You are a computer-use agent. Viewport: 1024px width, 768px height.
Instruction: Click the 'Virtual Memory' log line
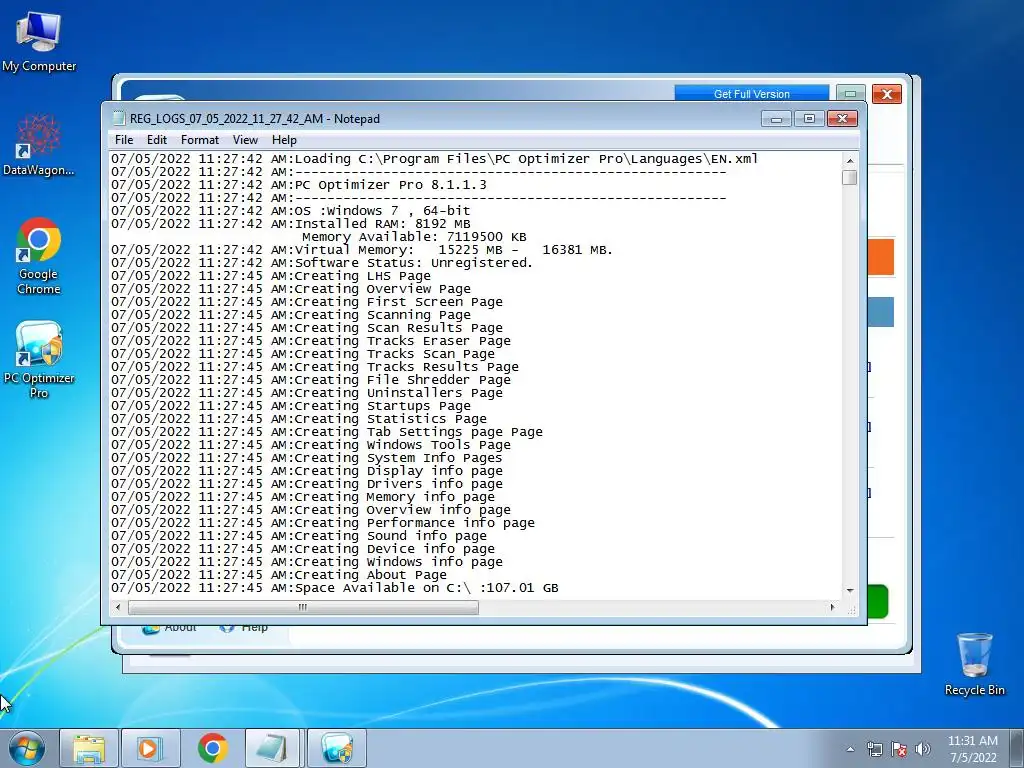click(x=362, y=250)
